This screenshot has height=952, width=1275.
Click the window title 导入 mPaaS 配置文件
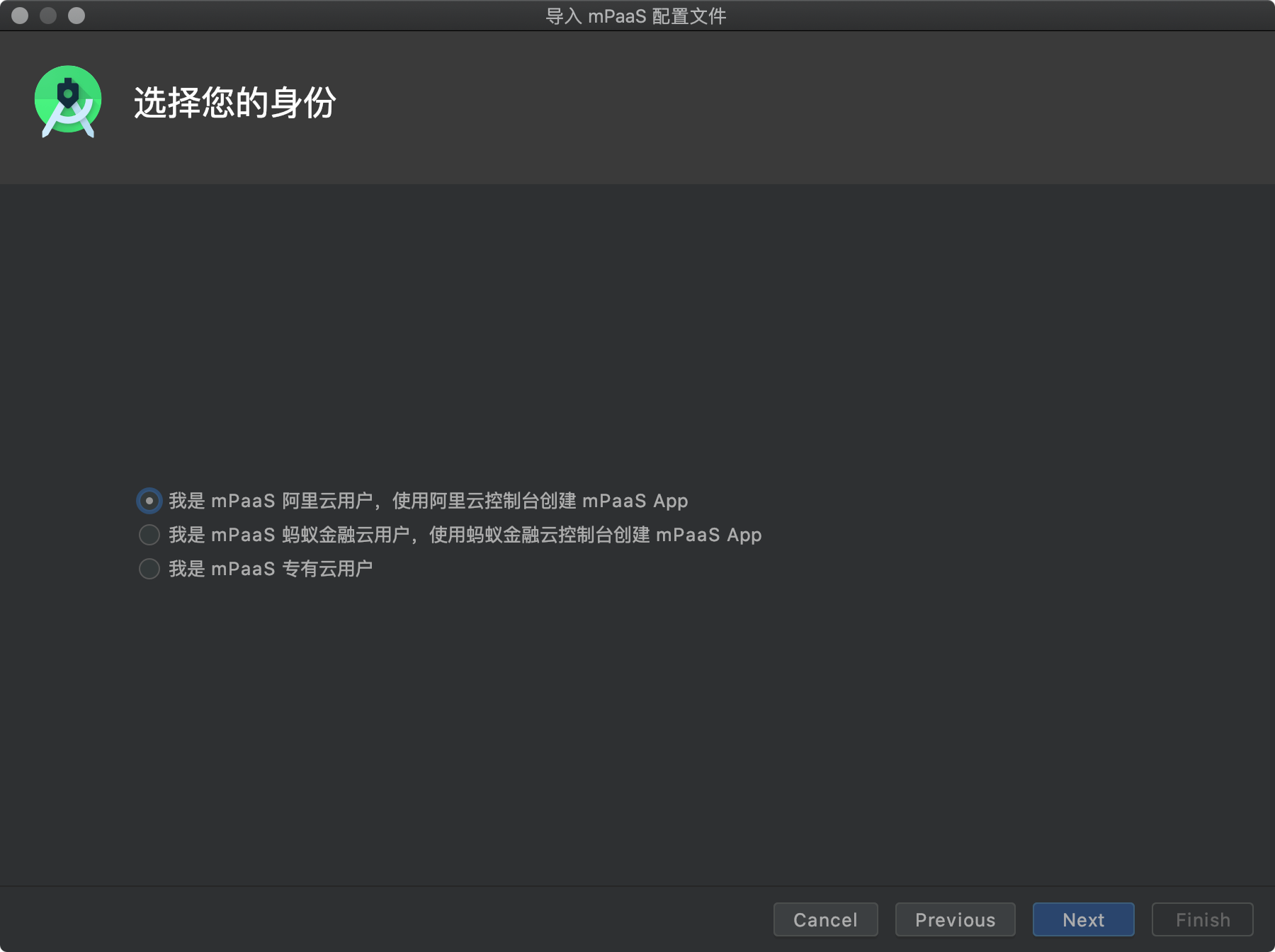636,16
